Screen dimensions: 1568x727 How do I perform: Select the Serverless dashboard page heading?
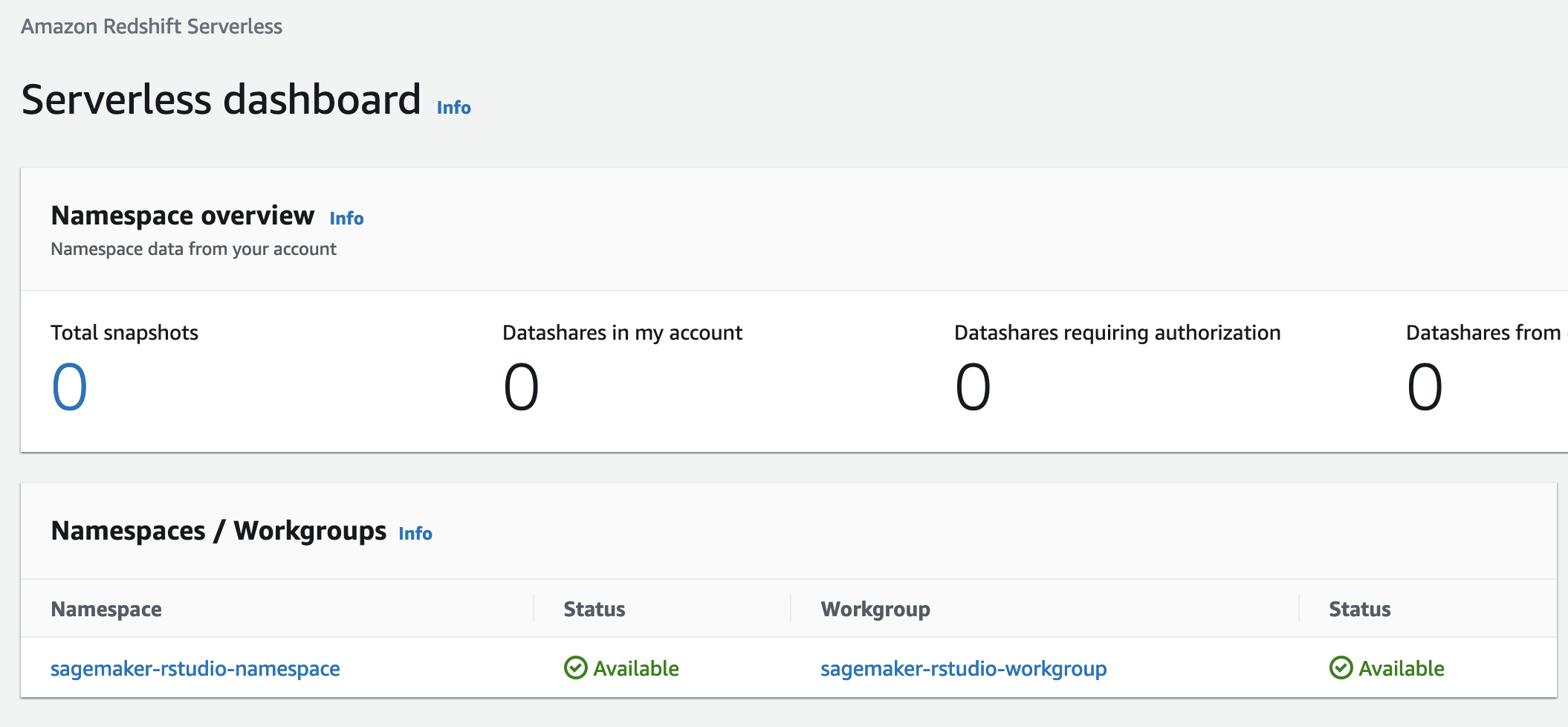(221, 100)
